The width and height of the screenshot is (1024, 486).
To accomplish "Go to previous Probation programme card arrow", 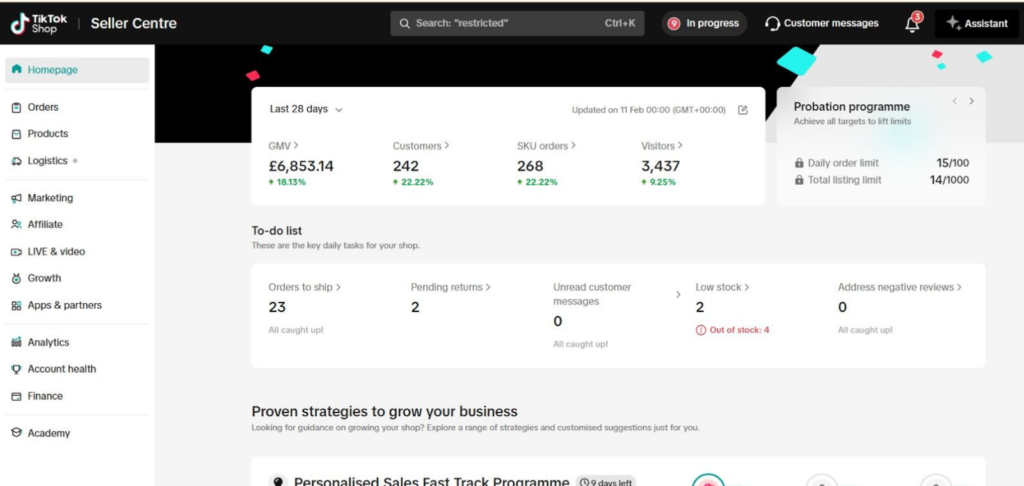I will (x=955, y=101).
